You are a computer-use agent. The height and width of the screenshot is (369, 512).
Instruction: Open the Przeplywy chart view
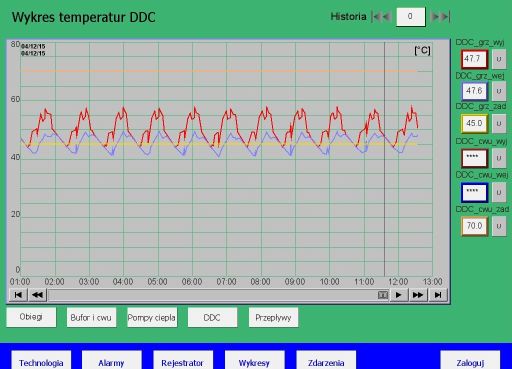(273, 317)
